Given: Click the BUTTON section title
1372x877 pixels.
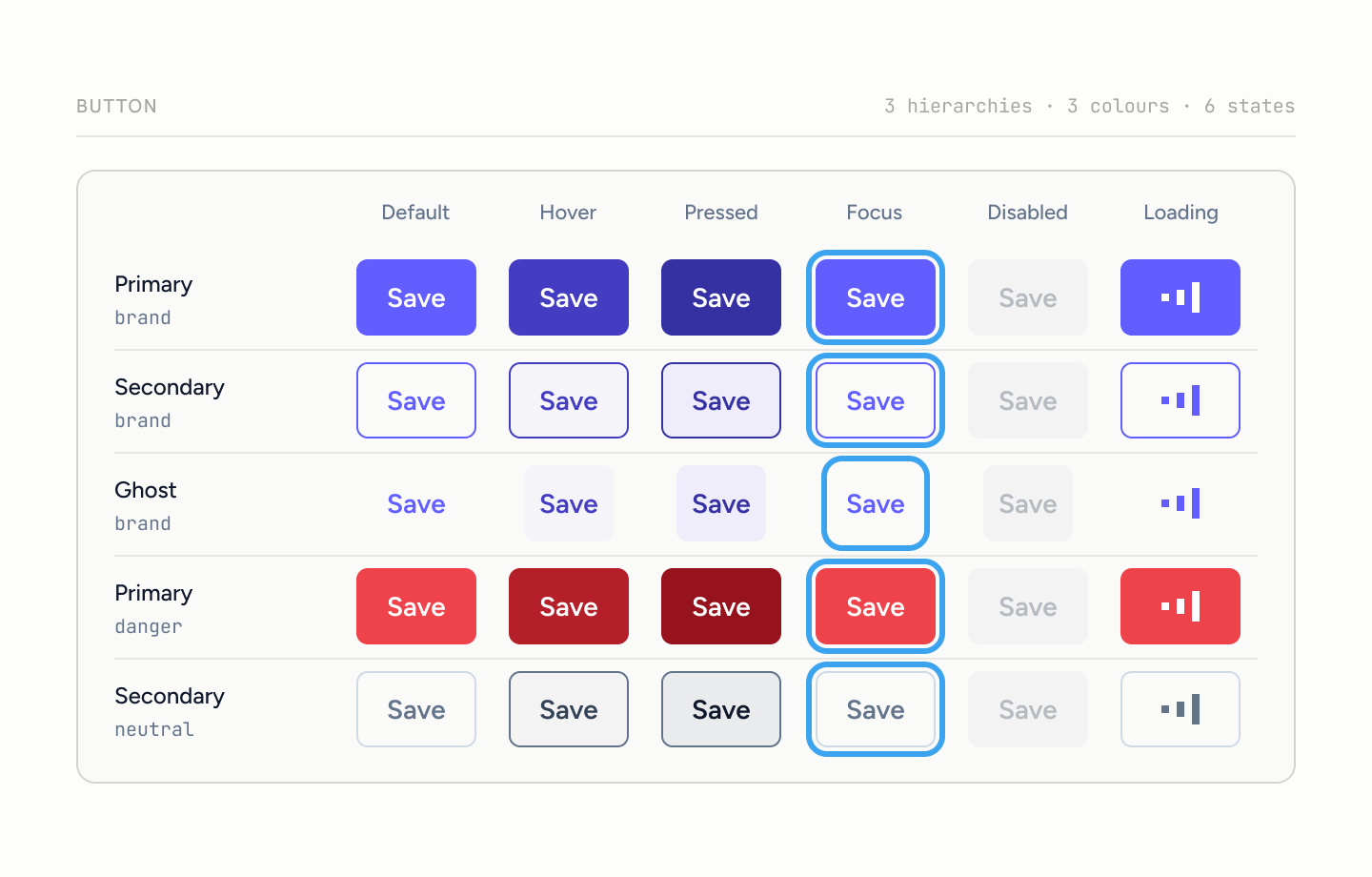Looking at the screenshot, I should click(117, 106).
